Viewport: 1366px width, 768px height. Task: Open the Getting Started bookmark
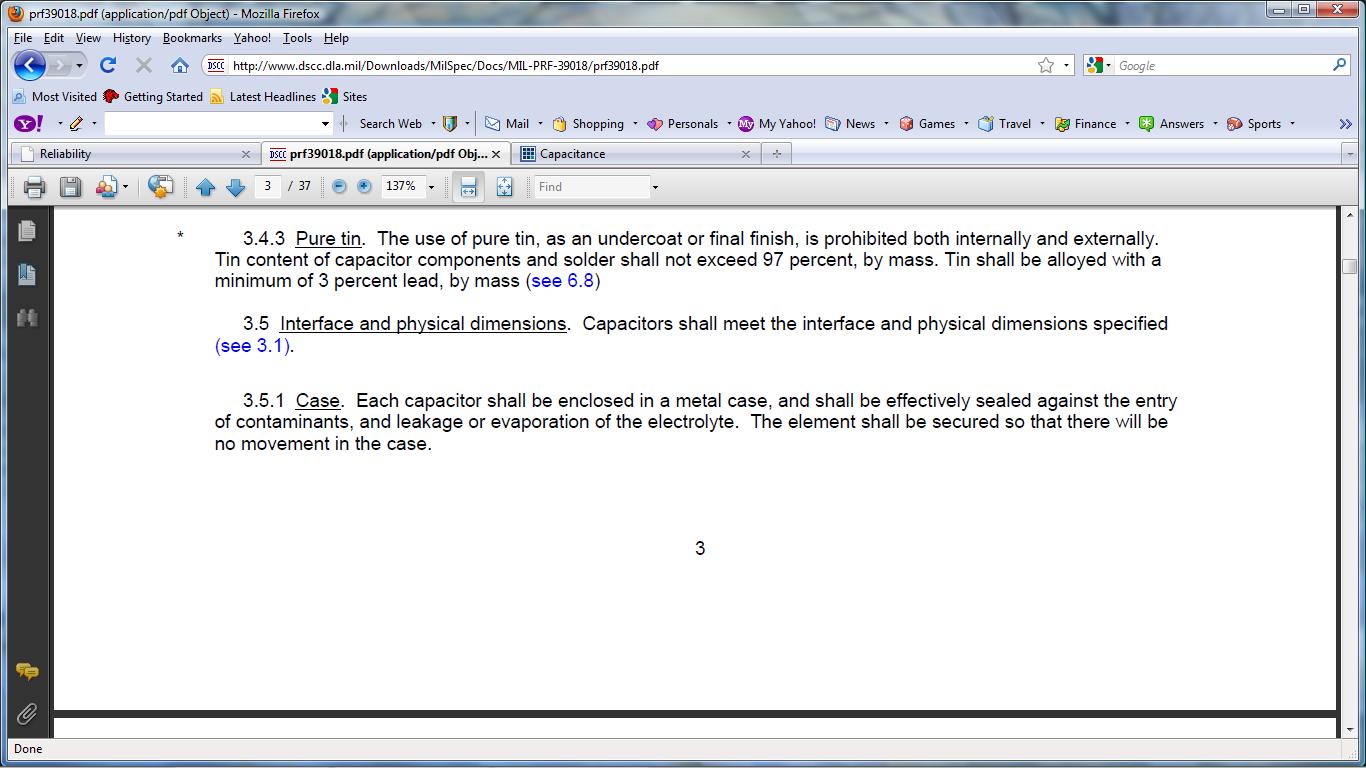coord(153,97)
